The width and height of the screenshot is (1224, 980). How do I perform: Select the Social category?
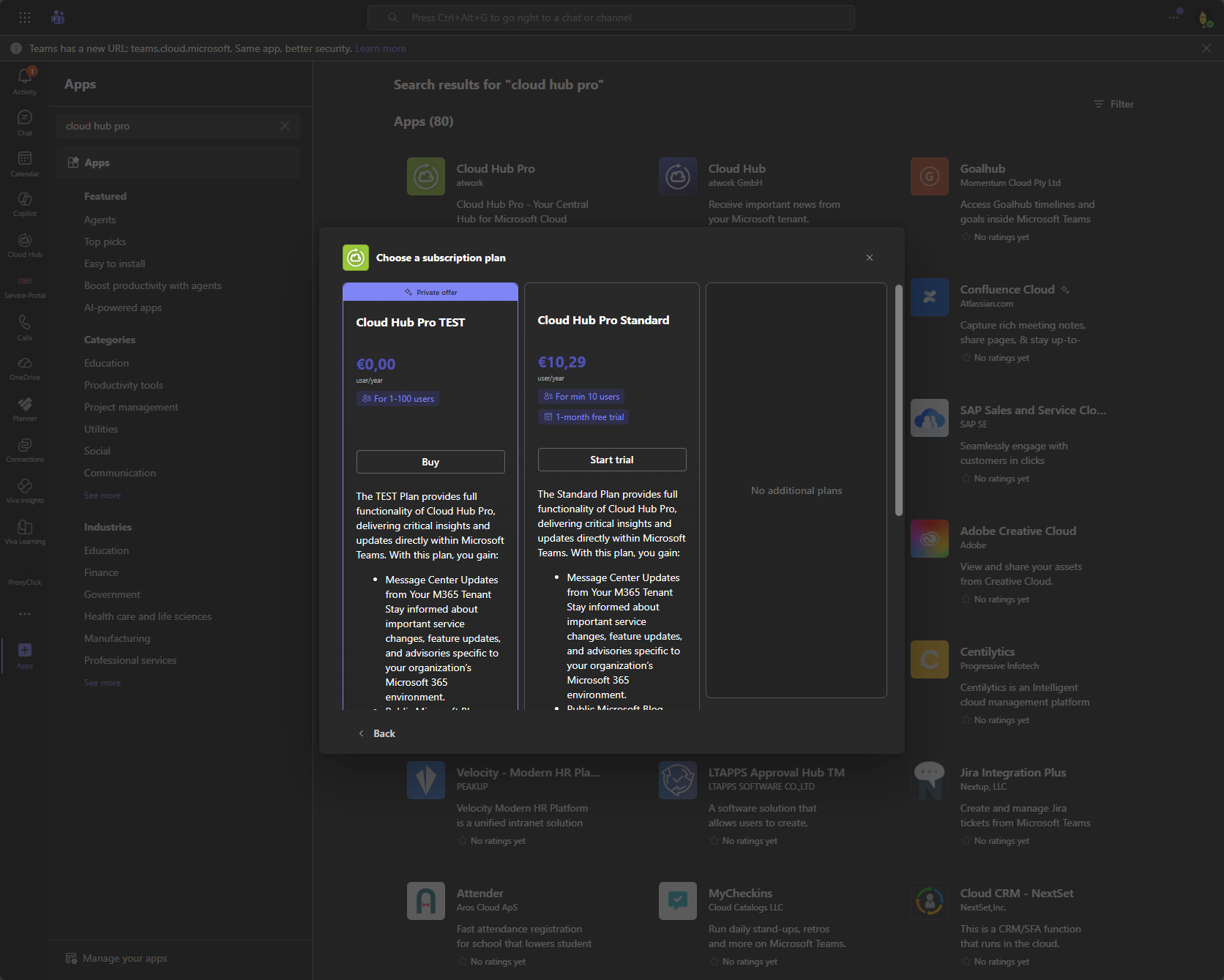(97, 451)
